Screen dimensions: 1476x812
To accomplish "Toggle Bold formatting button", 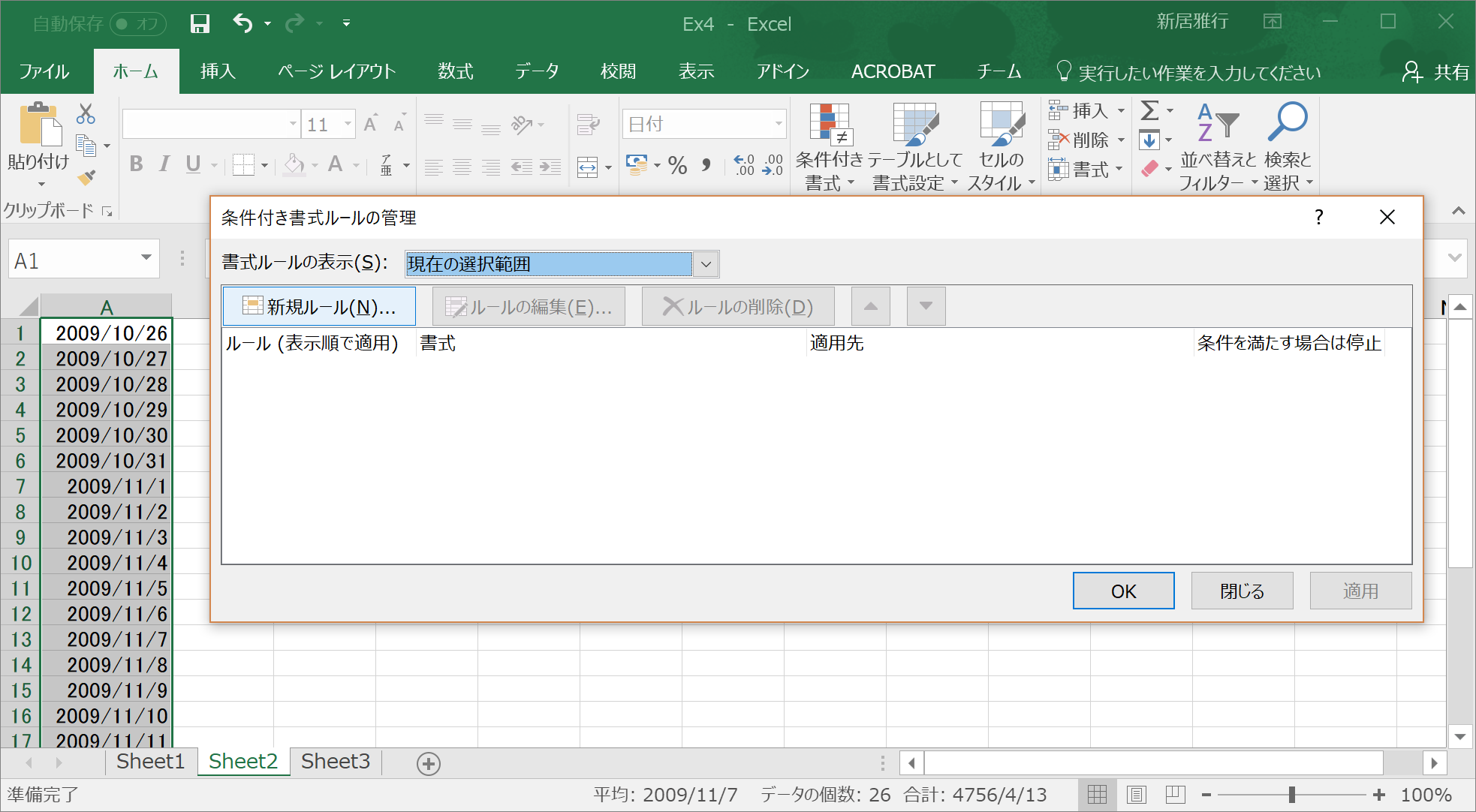I will pyautogui.click(x=136, y=164).
